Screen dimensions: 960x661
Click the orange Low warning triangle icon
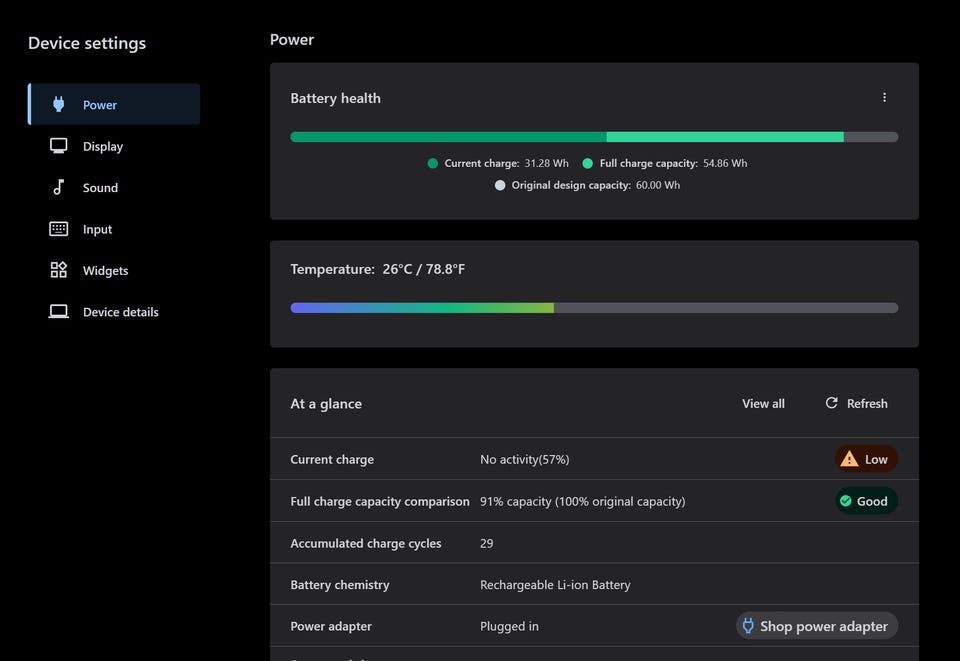(849, 459)
